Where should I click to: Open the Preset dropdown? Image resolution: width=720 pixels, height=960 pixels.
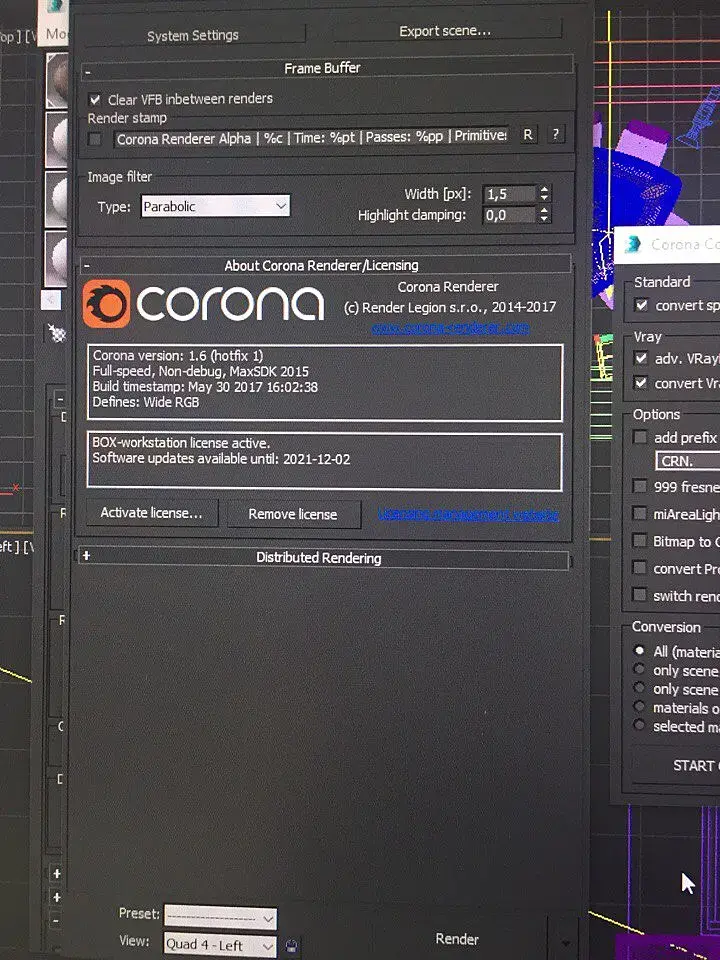click(x=220, y=918)
